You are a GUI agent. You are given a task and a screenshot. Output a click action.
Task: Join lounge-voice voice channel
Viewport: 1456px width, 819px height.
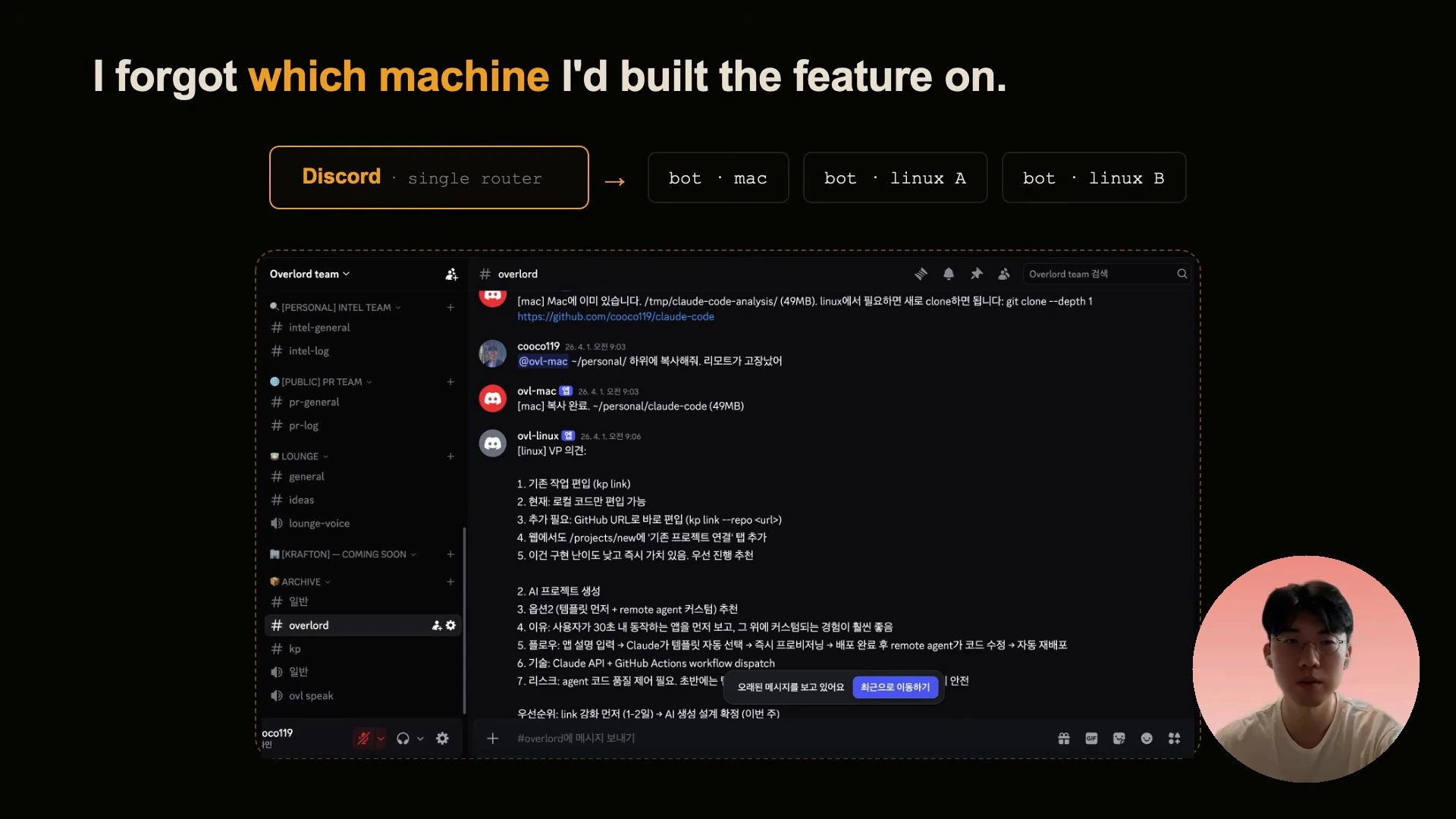362,523
